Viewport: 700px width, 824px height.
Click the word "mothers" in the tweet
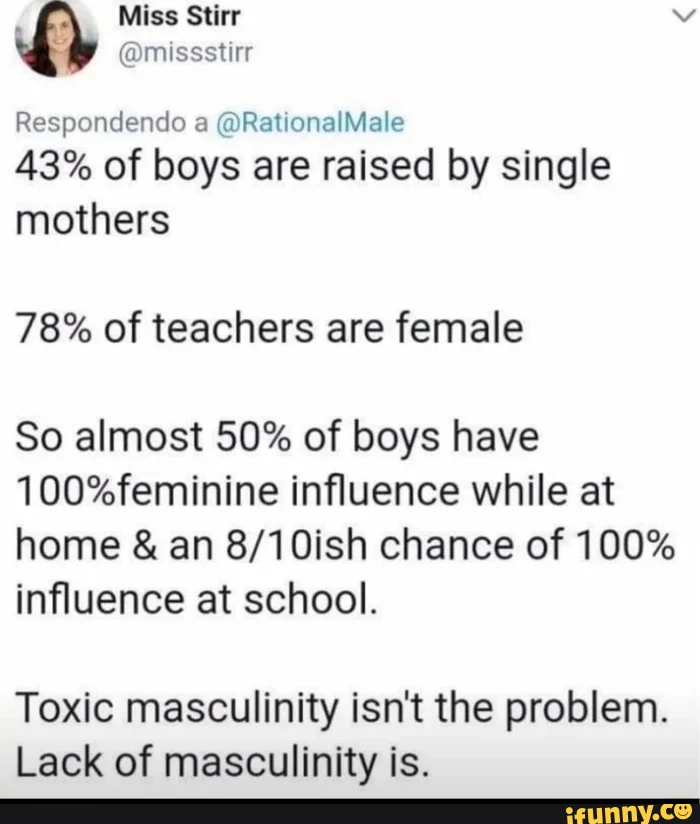[92, 220]
